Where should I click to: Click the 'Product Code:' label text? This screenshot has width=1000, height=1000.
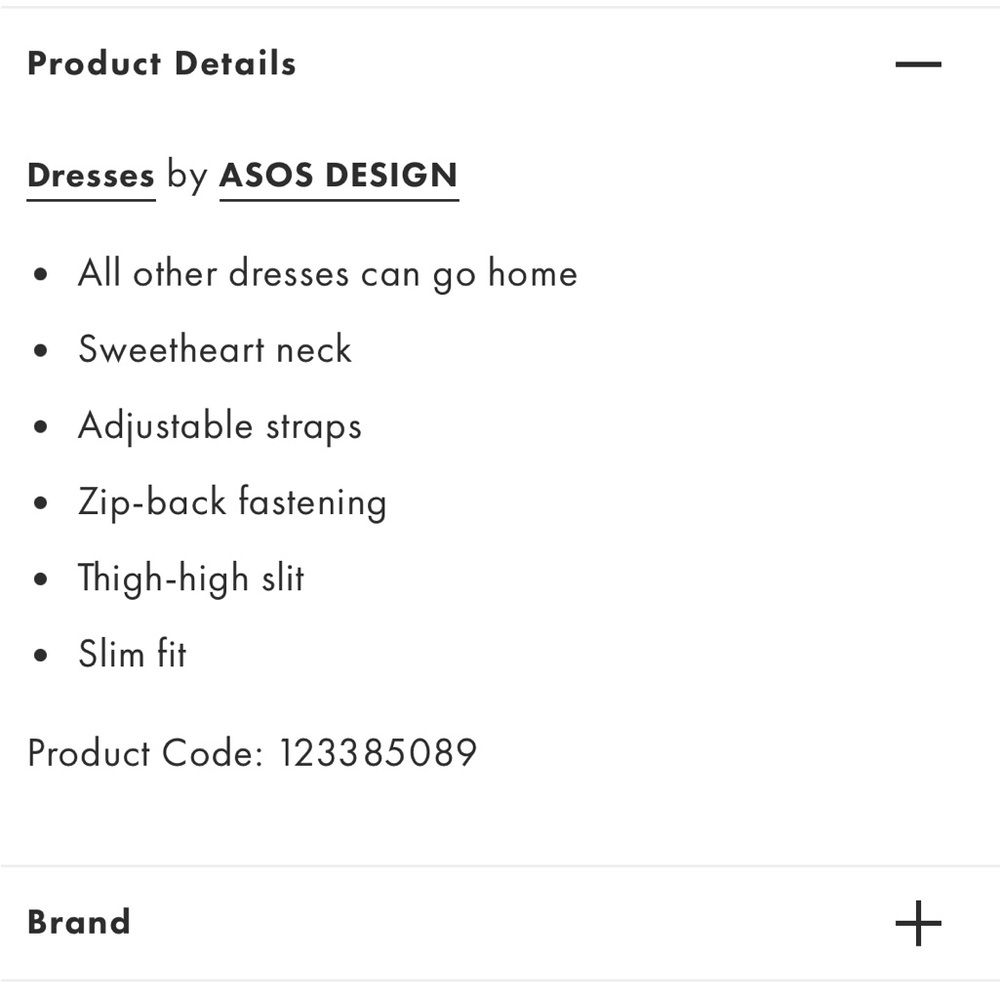(x=145, y=753)
